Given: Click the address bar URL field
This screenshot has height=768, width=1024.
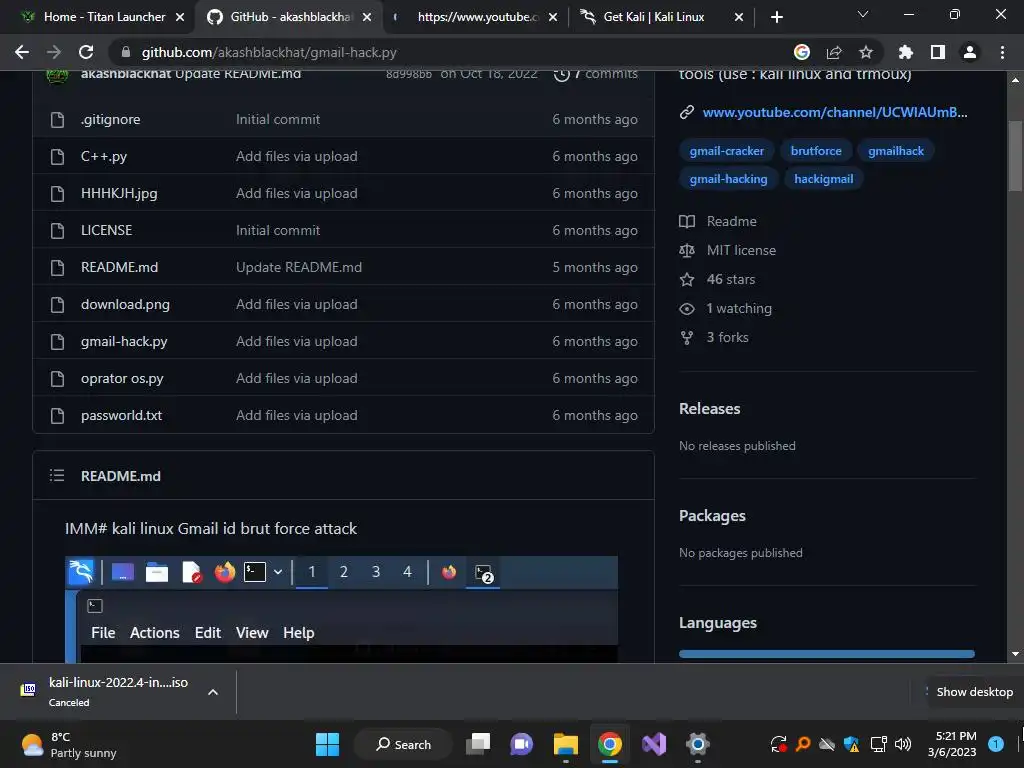Looking at the screenshot, I should [451, 52].
